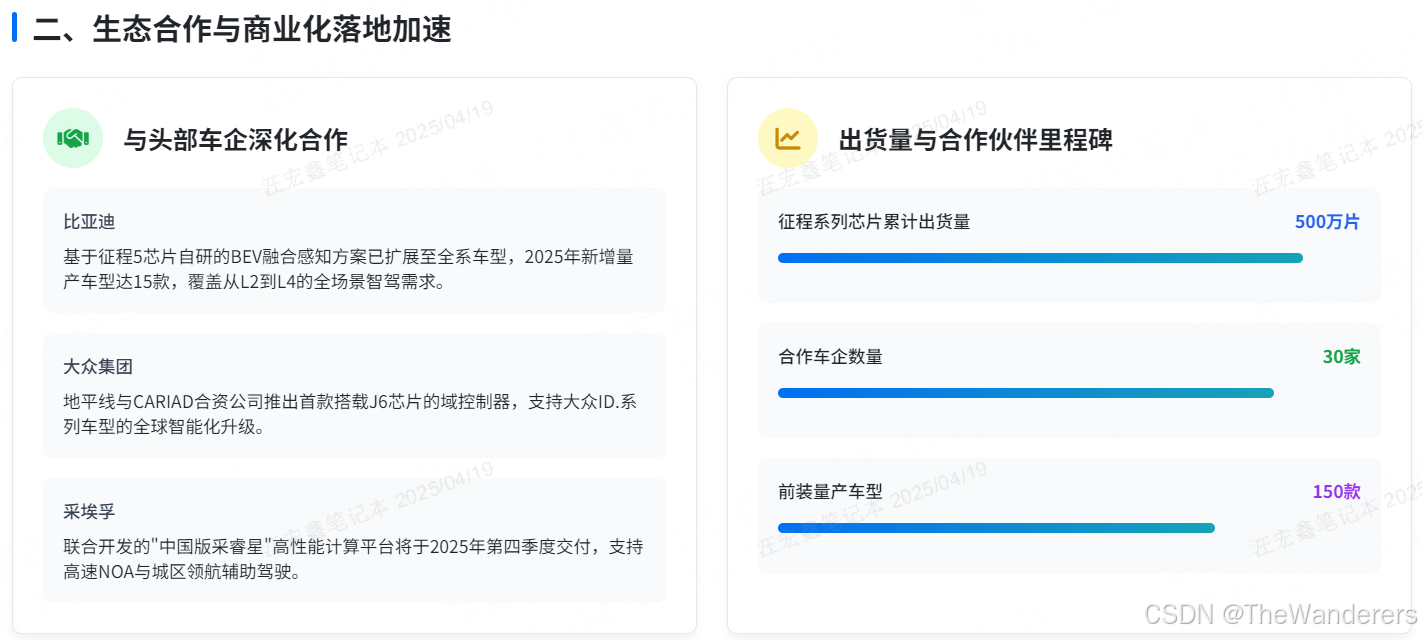Screen dimensions: 1422x640
Task: Select the blue accent bar beside the section title
Action: tap(14, 30)
